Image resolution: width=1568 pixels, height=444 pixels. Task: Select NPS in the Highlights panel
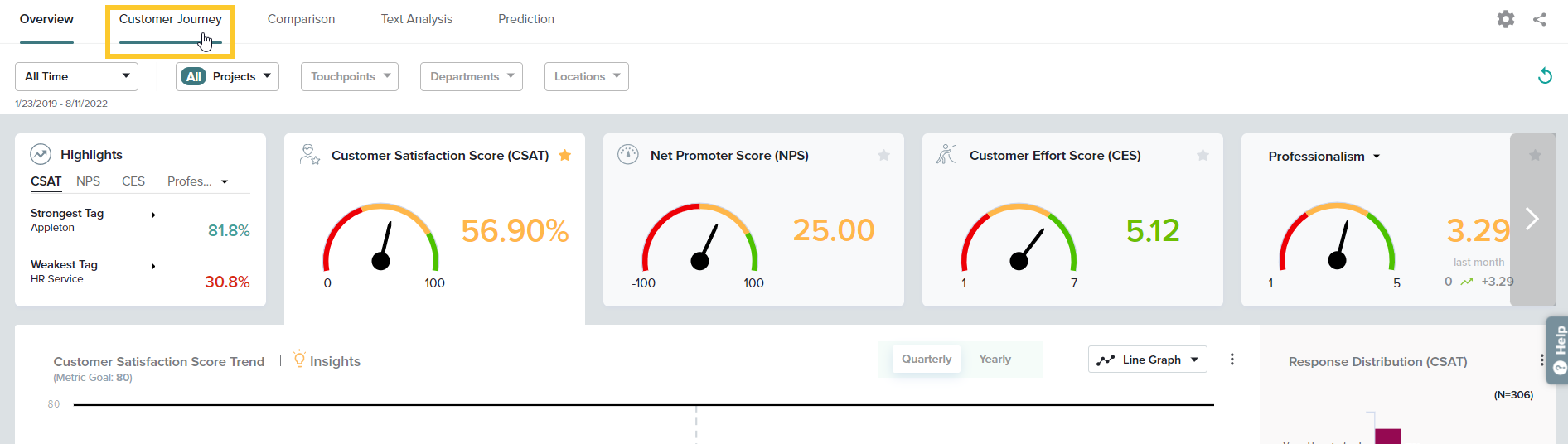coord(88,181)
